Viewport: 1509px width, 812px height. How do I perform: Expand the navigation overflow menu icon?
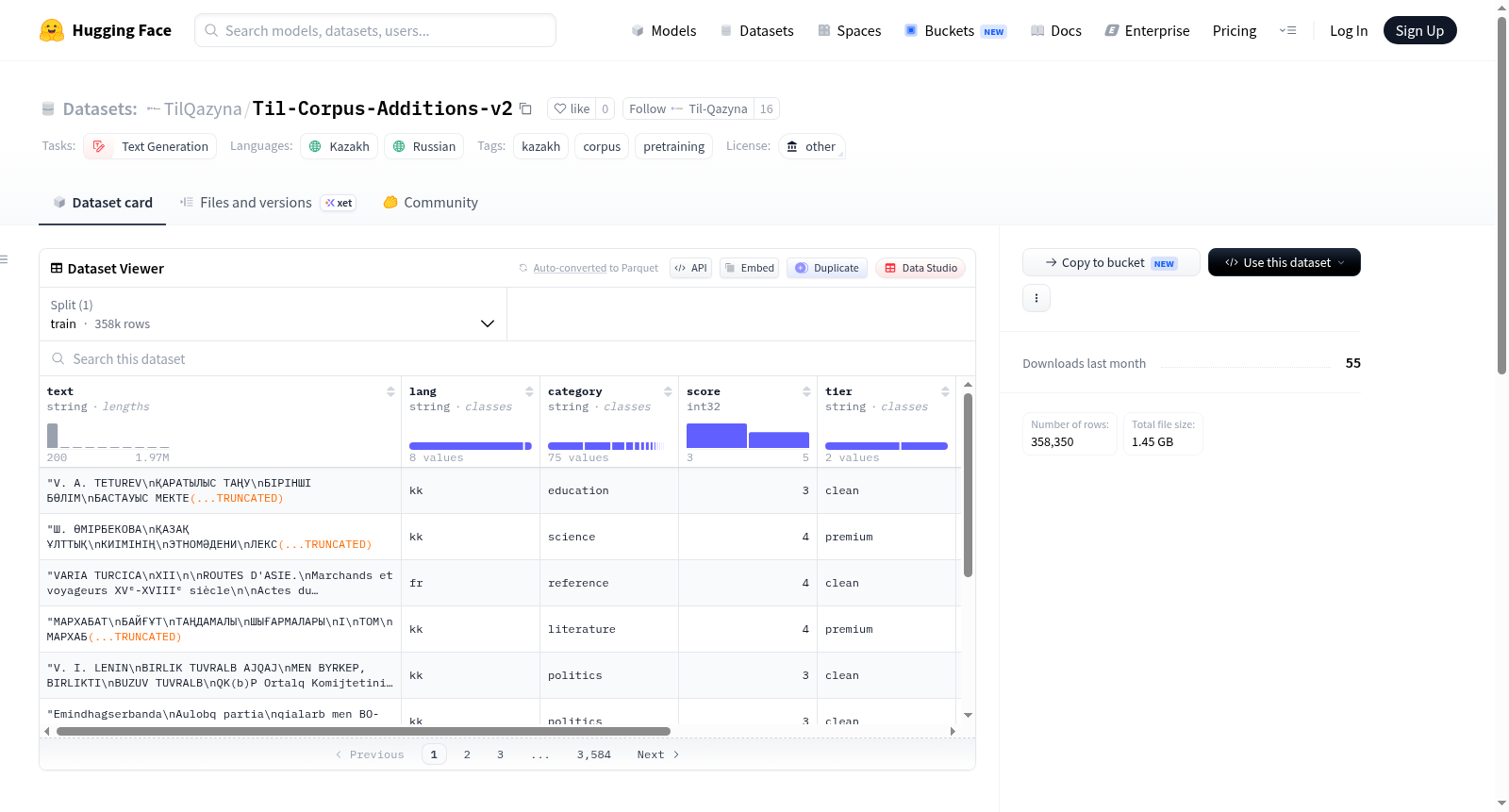(1287, 30)
